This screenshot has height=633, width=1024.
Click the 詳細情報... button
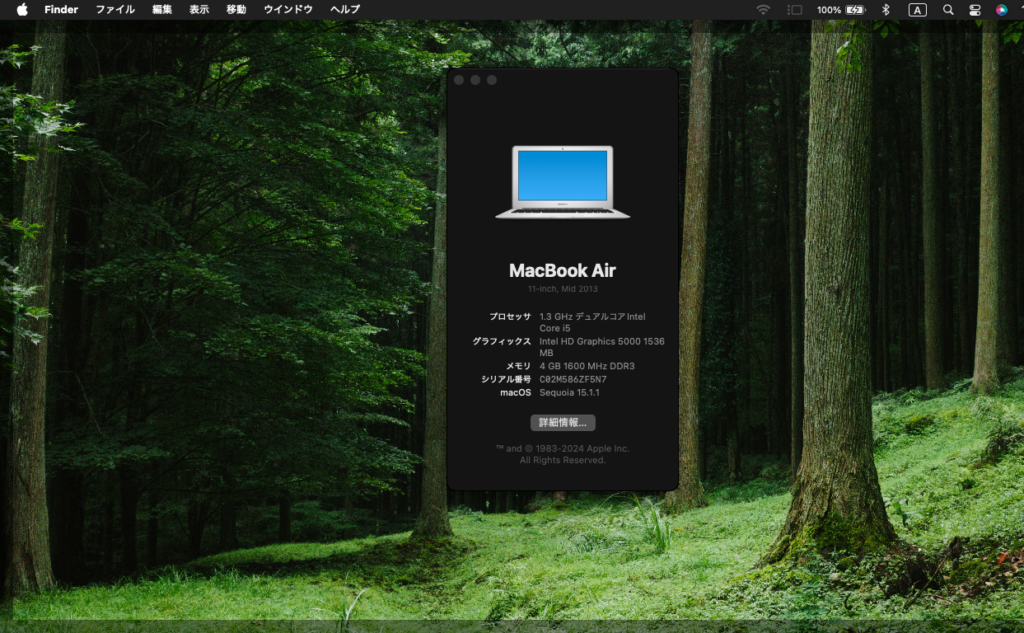pyautogui.click(x=562, y=423)
